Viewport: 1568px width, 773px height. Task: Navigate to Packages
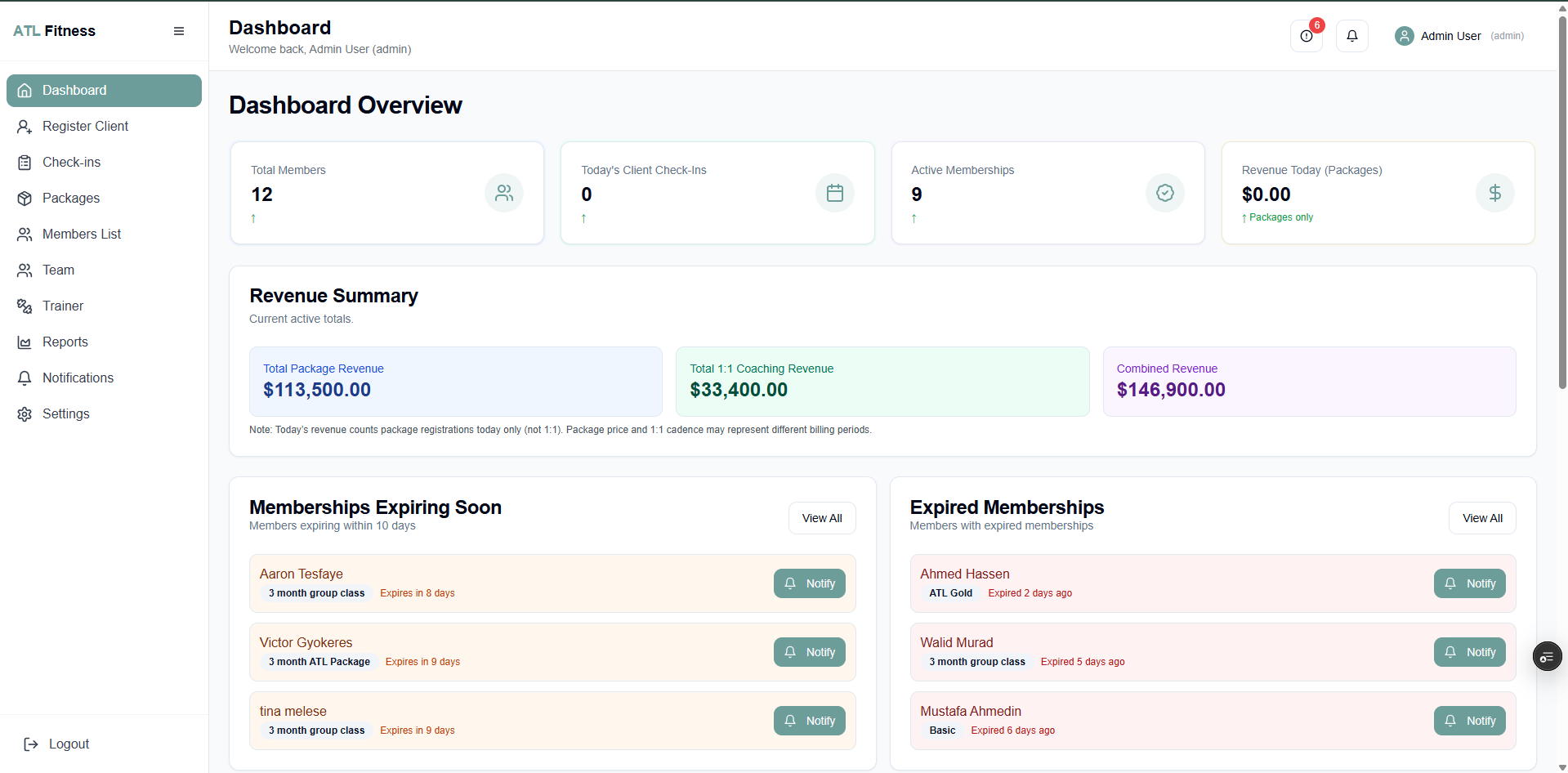click(104, 199)
